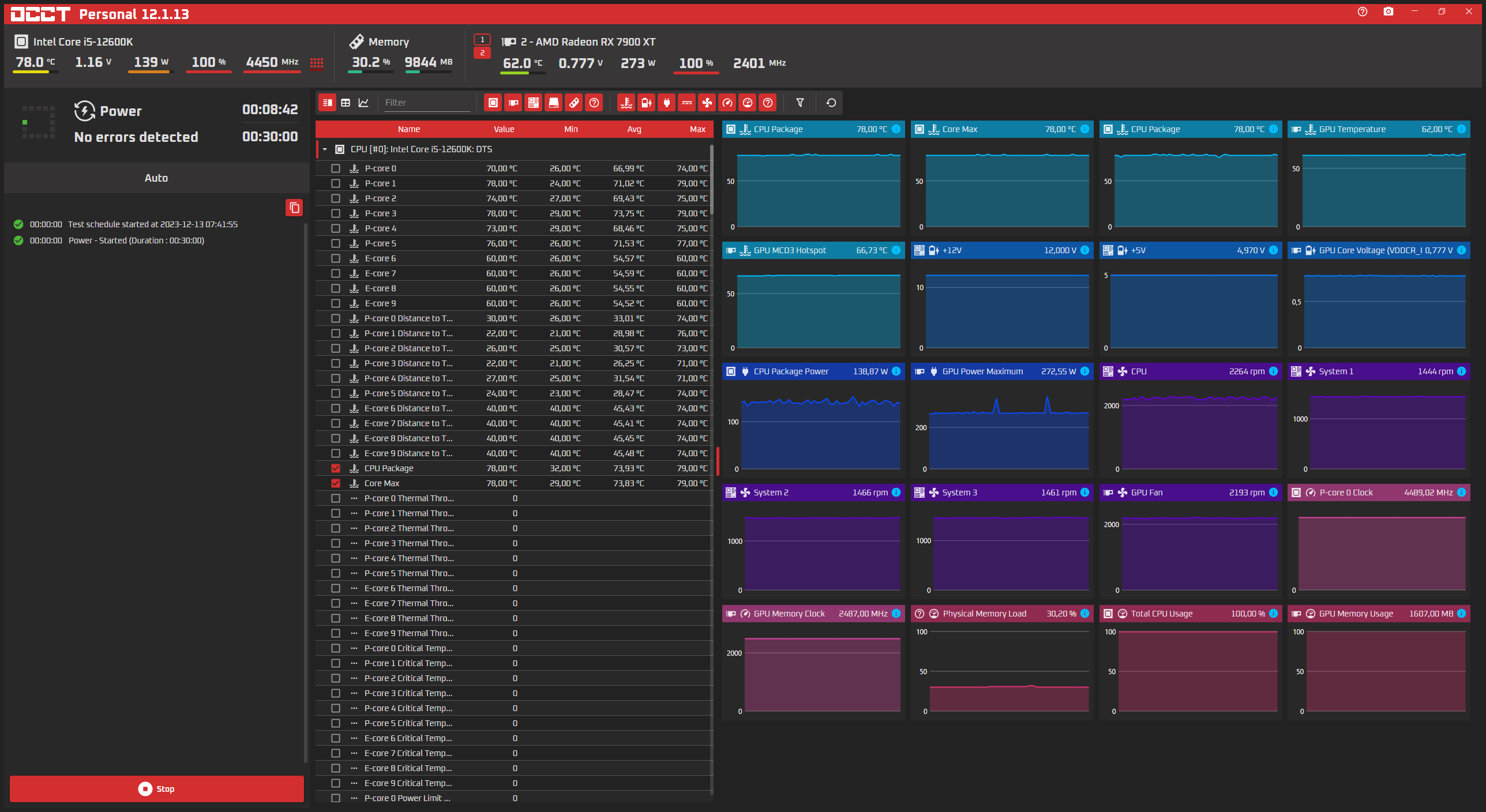This screenshot has width=1486, height=812.
Task: Toggle the memory RAM sensor filter
Action: [574, 103]
